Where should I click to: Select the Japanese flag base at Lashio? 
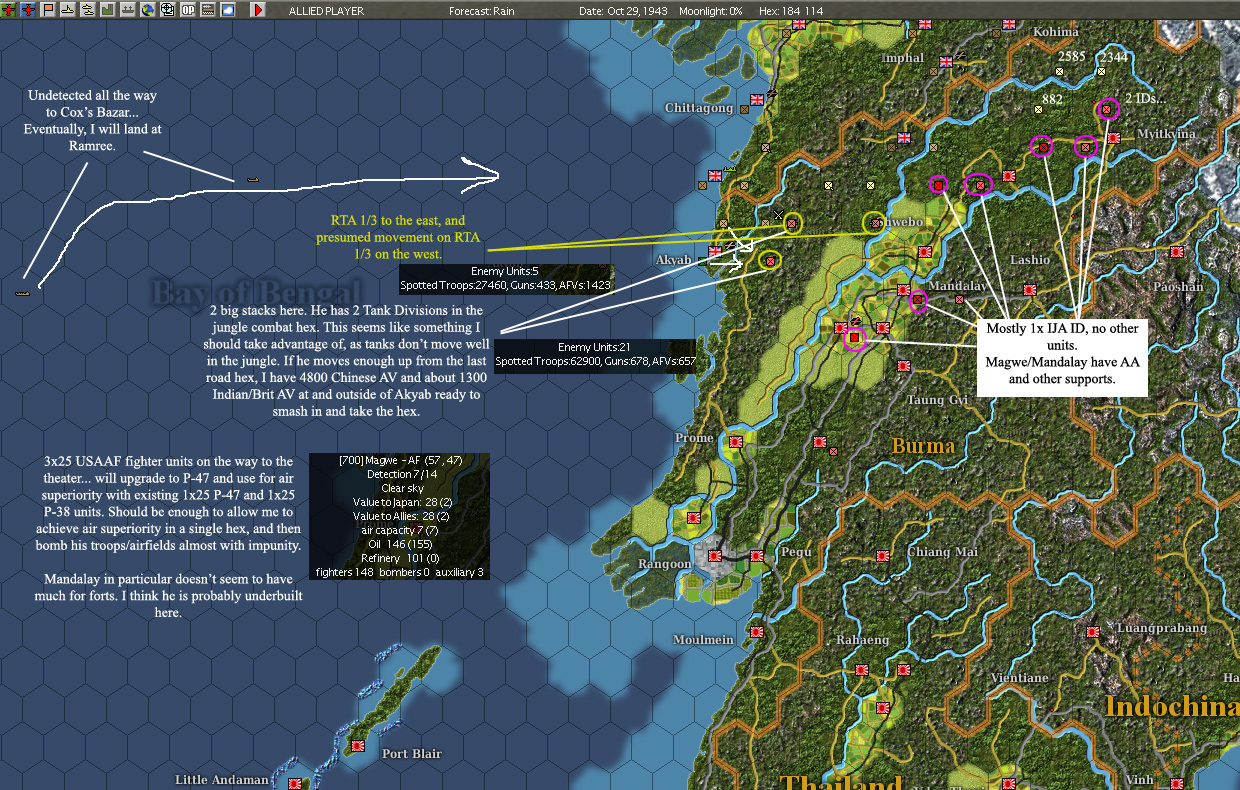1030,289
